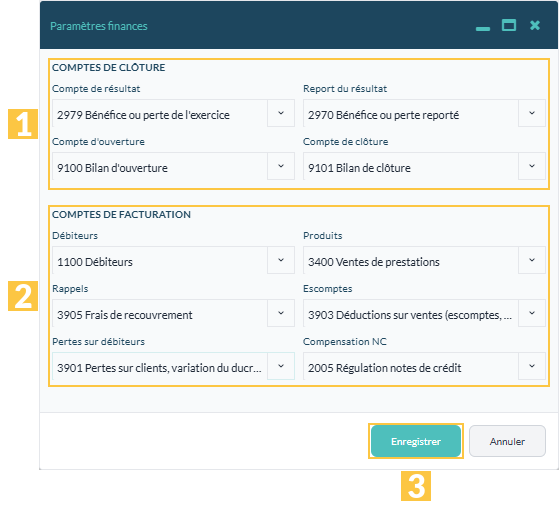Open the Escomptes account dropdown arrow

coord(532,313)
